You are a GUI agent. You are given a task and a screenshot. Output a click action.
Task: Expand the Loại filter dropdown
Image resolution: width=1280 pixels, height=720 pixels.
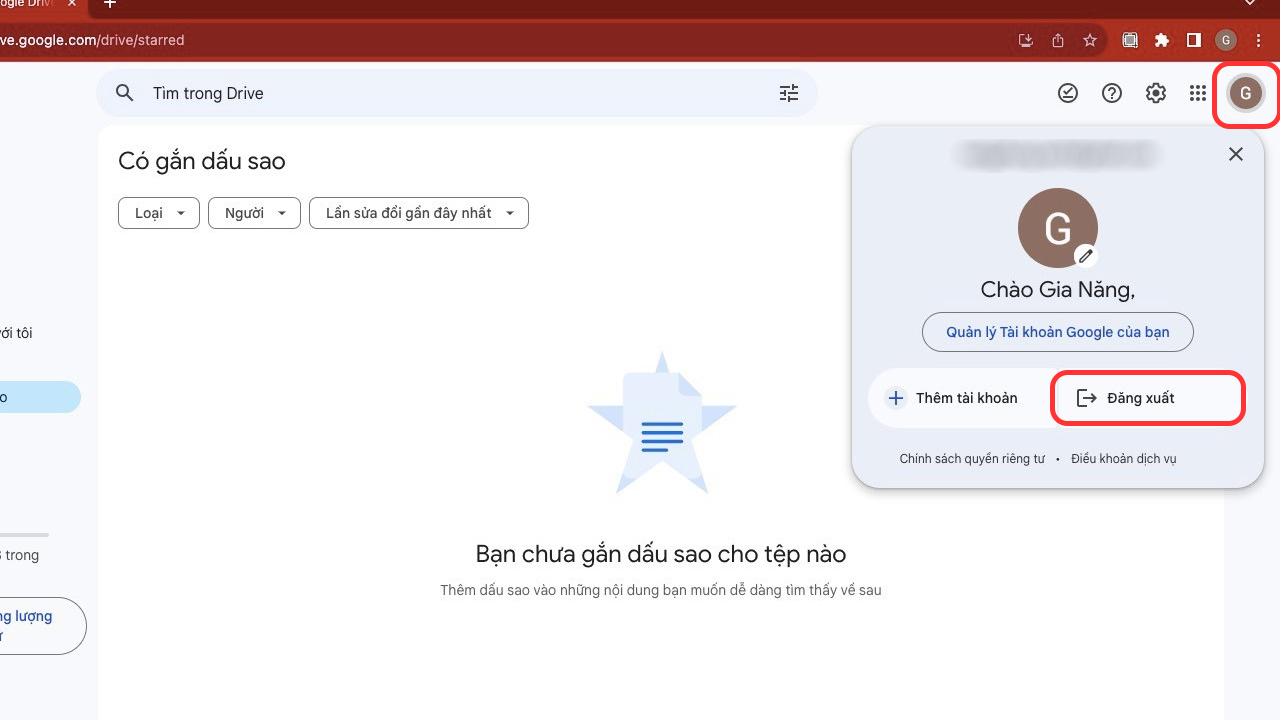click(159, 213)
